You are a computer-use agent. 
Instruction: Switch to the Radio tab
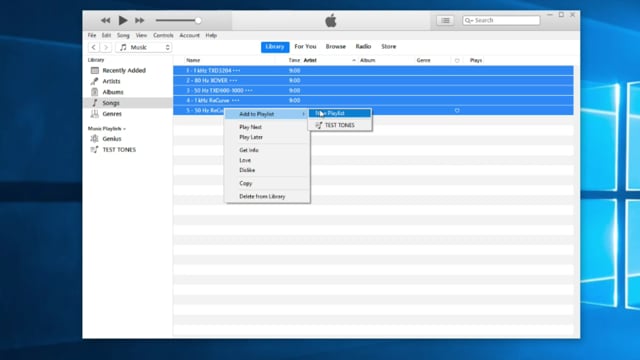pyautogui.click(x=363, y=47)
